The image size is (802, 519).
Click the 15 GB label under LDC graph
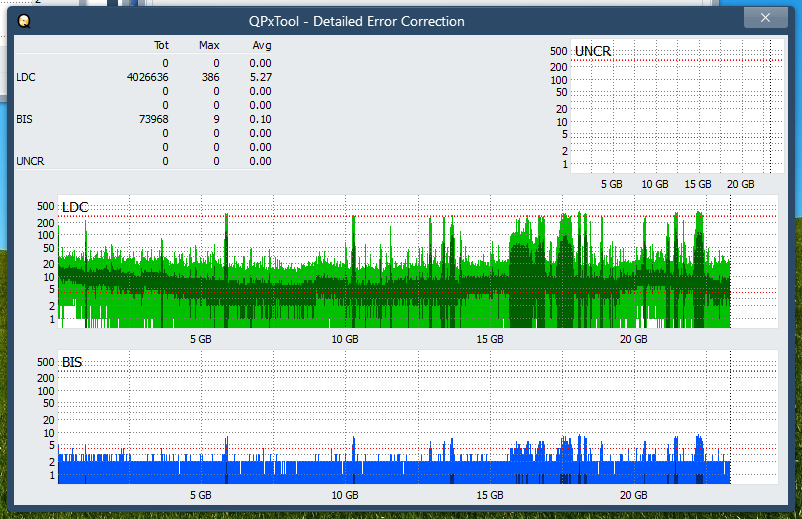(489, 340)
